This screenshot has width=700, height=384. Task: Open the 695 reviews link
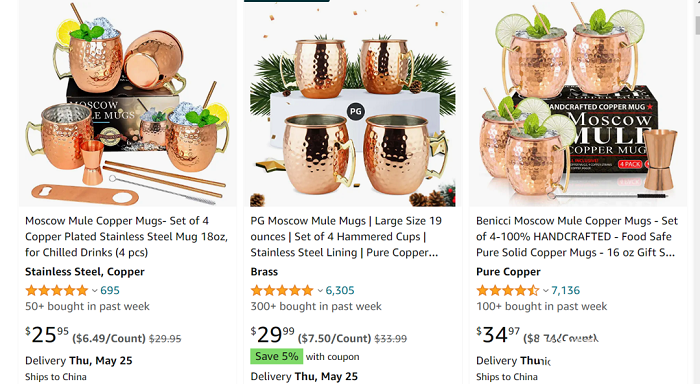[110, 291]
